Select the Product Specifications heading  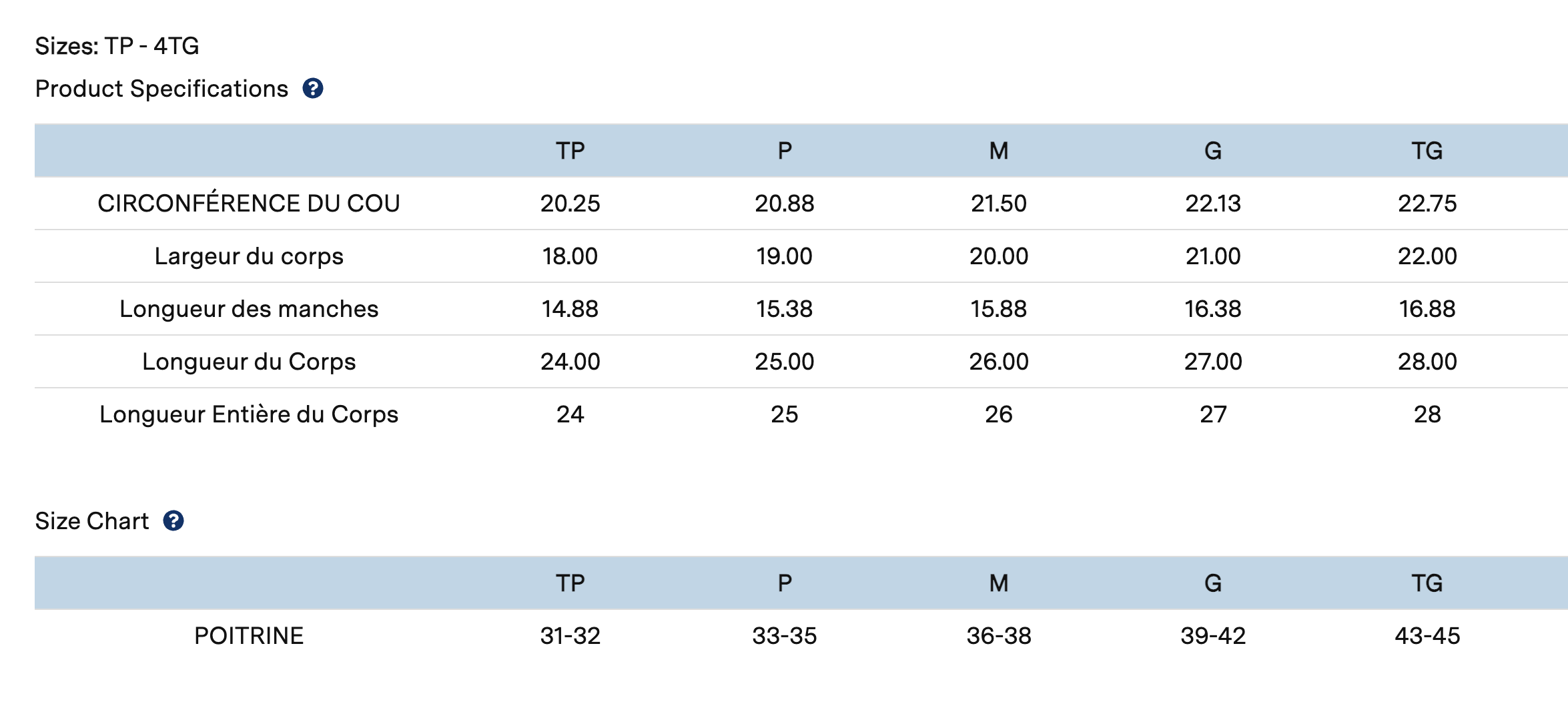[161, 89]
